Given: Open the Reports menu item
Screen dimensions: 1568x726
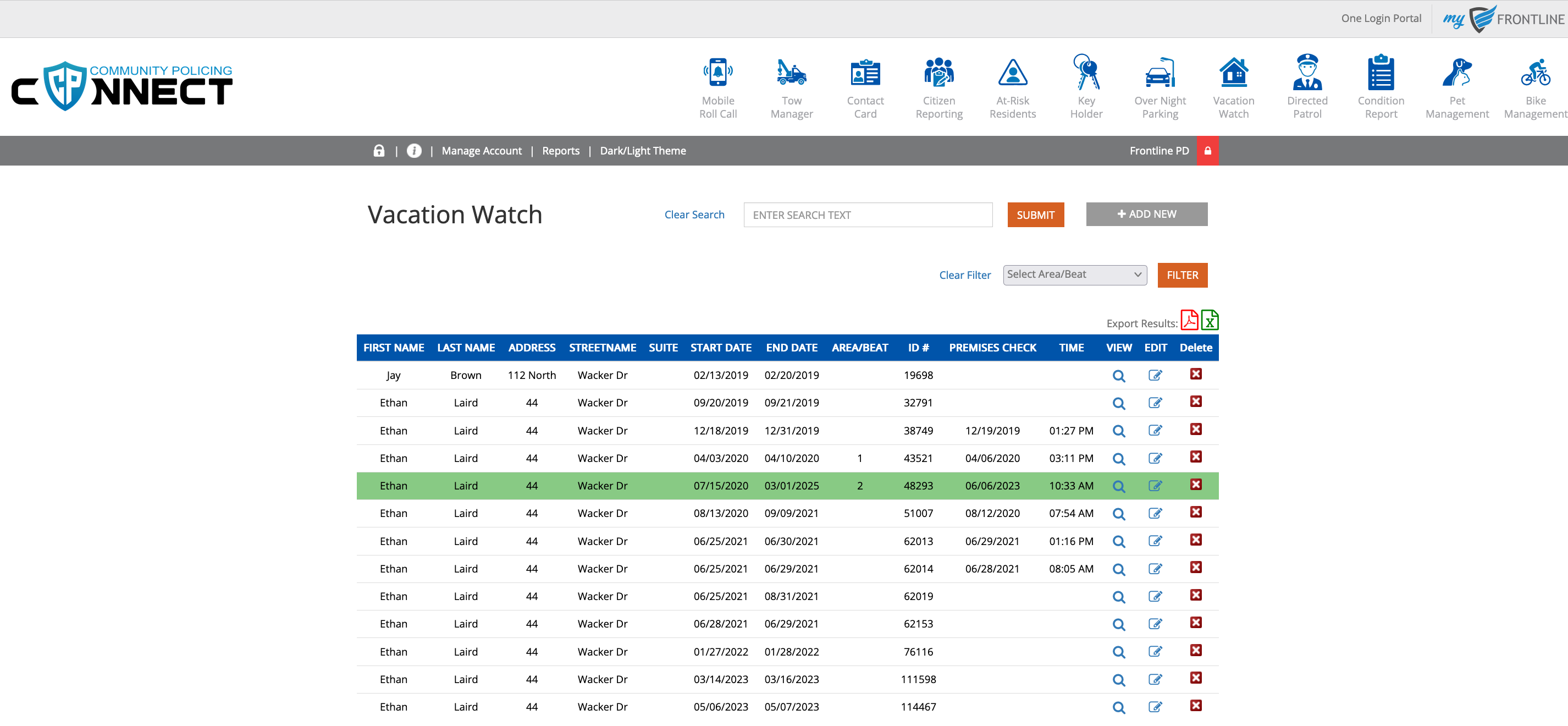Looking at the screenshot, I should tap(560, 151).
